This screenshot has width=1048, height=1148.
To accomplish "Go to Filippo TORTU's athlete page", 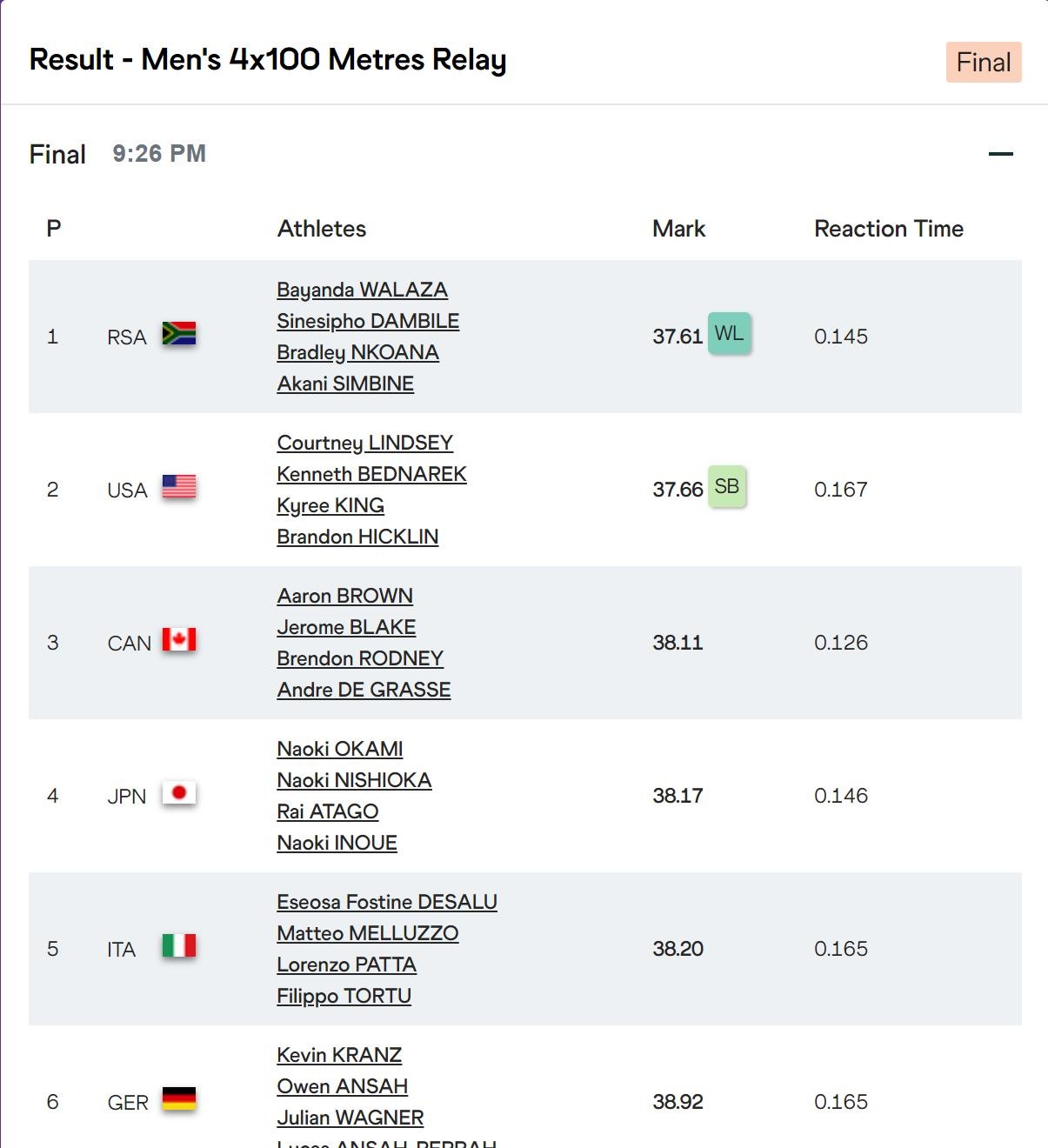I will [x=344, y=996].
